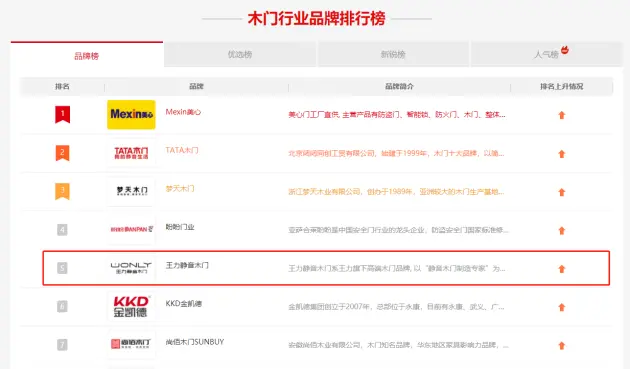This screenshot has height=369, width=630.
Task: Select the 品牌榜 tab
Action: tap(87, 55)
